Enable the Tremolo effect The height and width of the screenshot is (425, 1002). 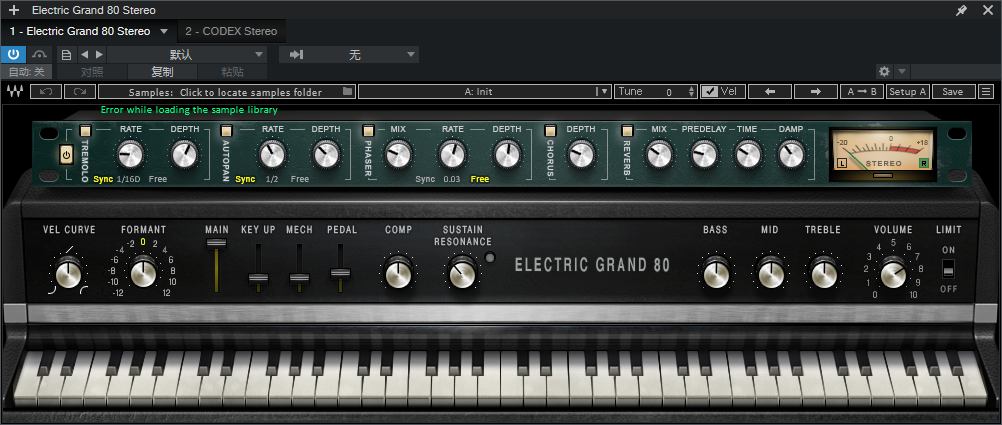click(86, 130)
